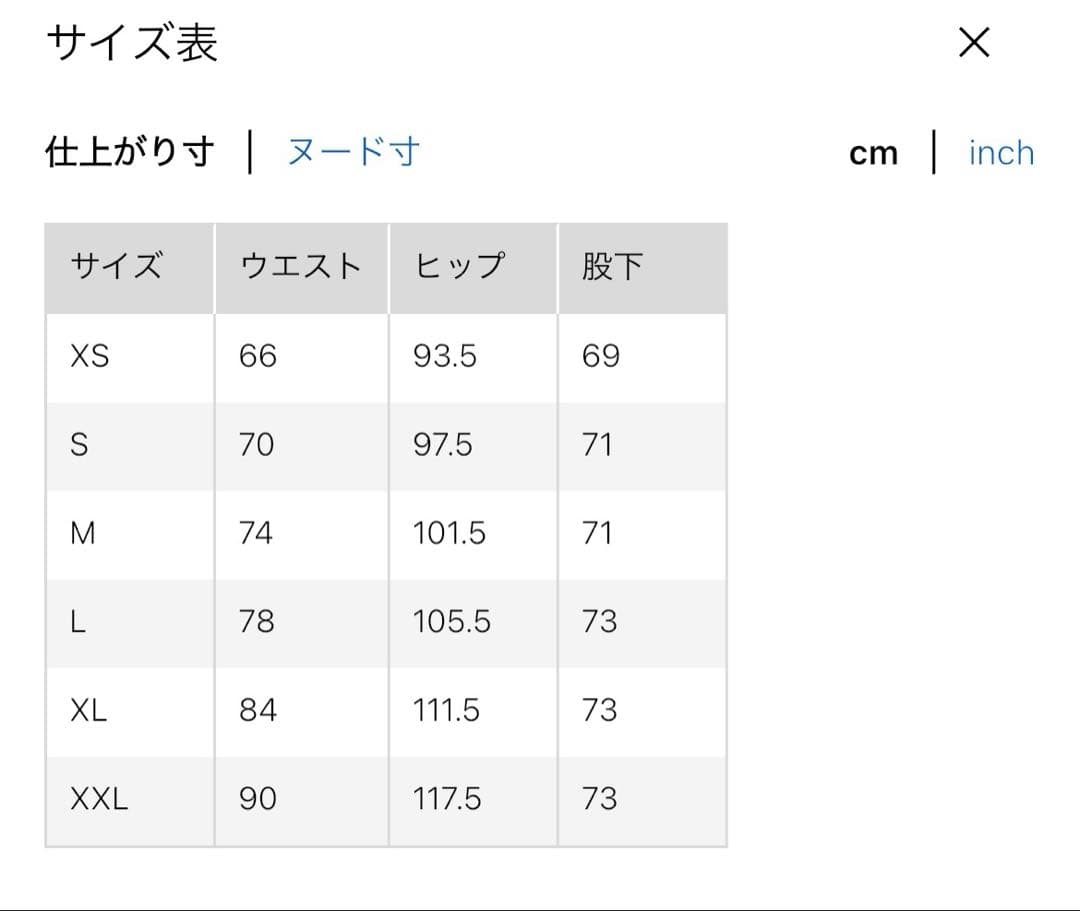Click the 101.5 hip measurement cell
The image size is (1080, 911).
449,533
